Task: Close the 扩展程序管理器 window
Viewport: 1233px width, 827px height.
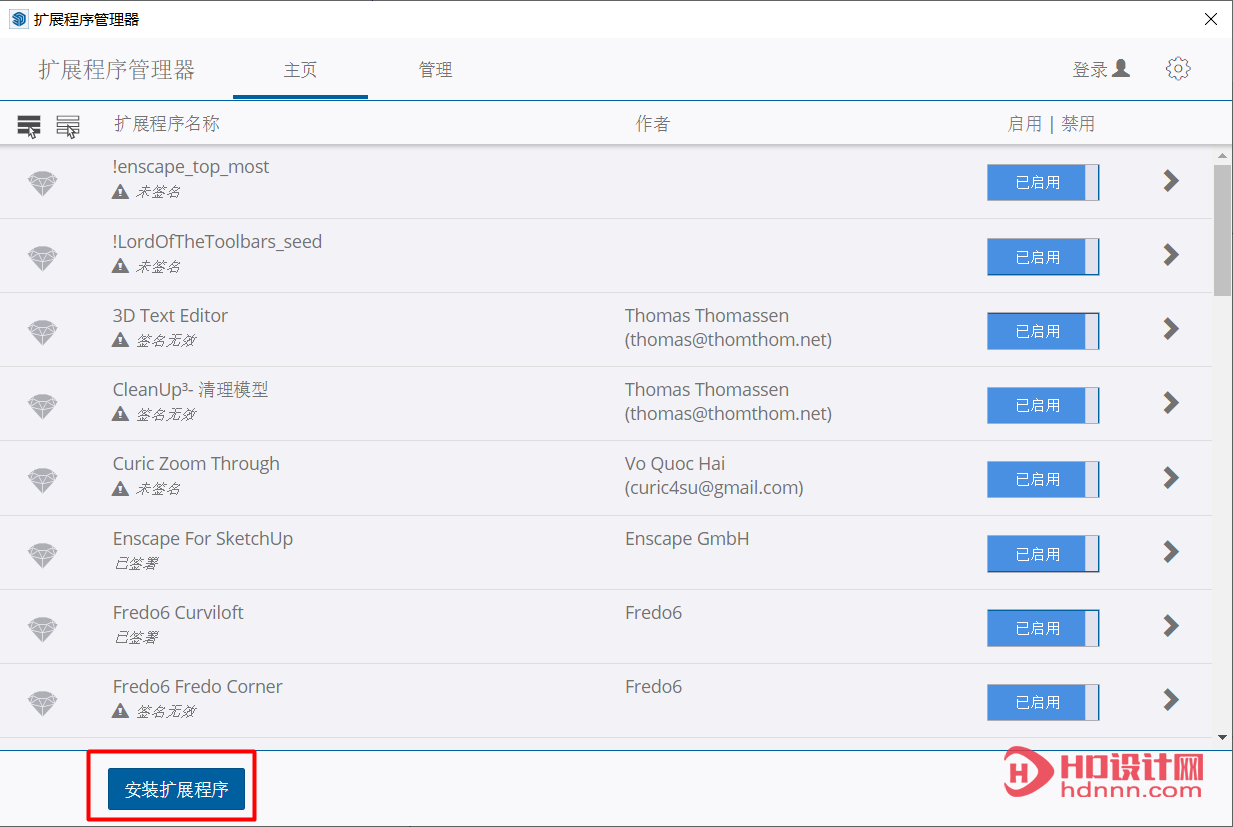Action: coord(1211,19)
